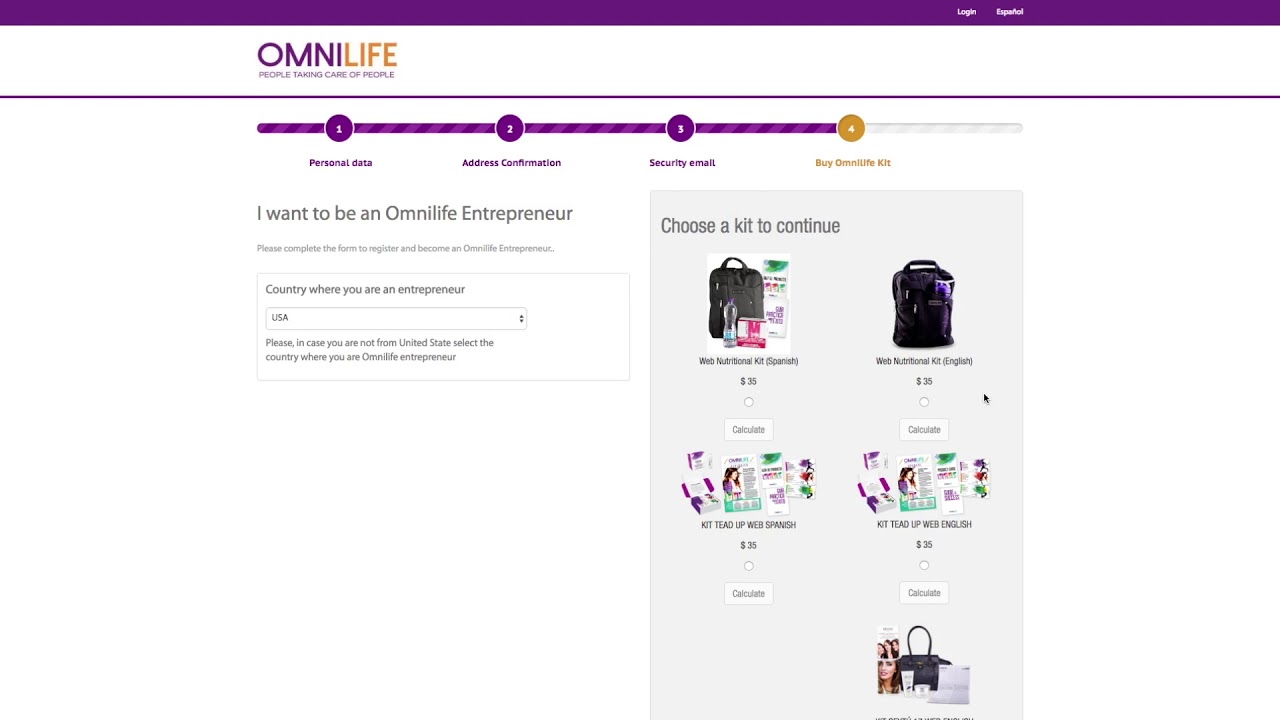Select KIT TEAD UP WEB ENGLISH radio button
The width and height of the screenshot is (1280, 720).
coord(924,565)
